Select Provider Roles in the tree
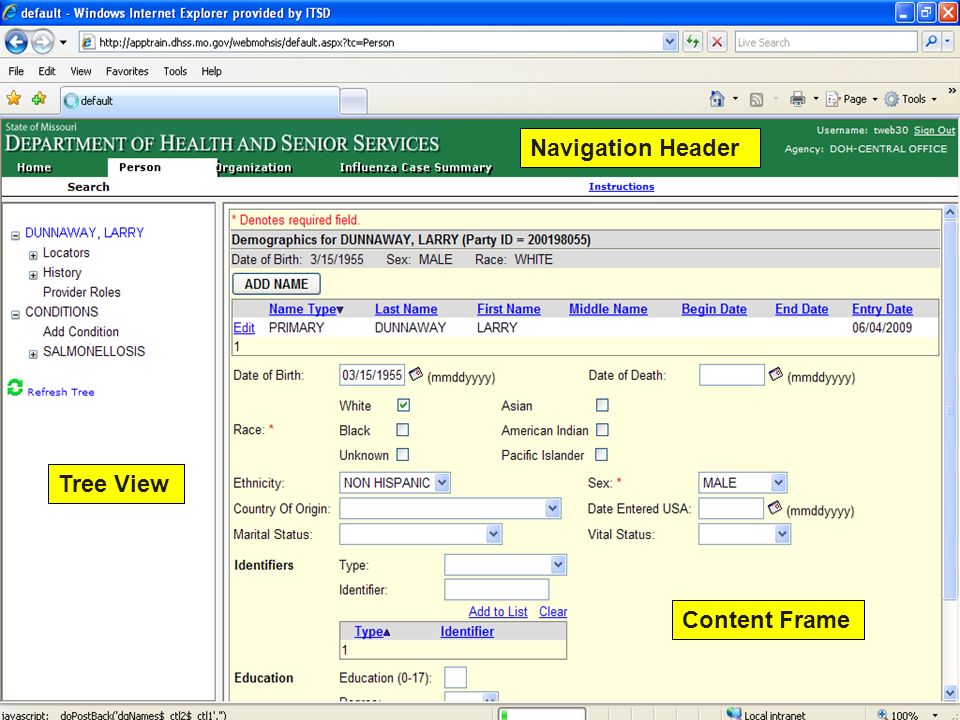 tap(81, 292)
